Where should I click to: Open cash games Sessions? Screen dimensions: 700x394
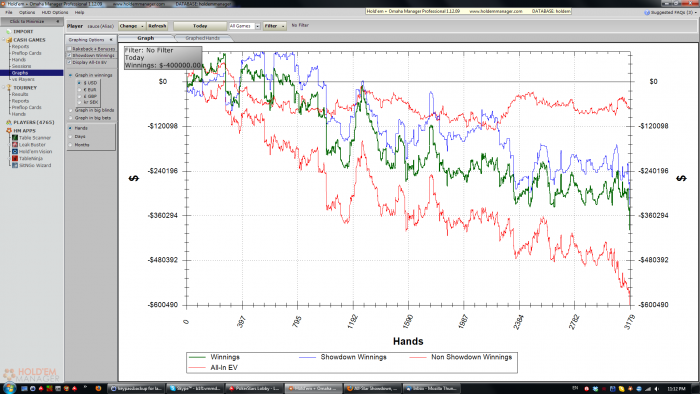pos(21,66)
